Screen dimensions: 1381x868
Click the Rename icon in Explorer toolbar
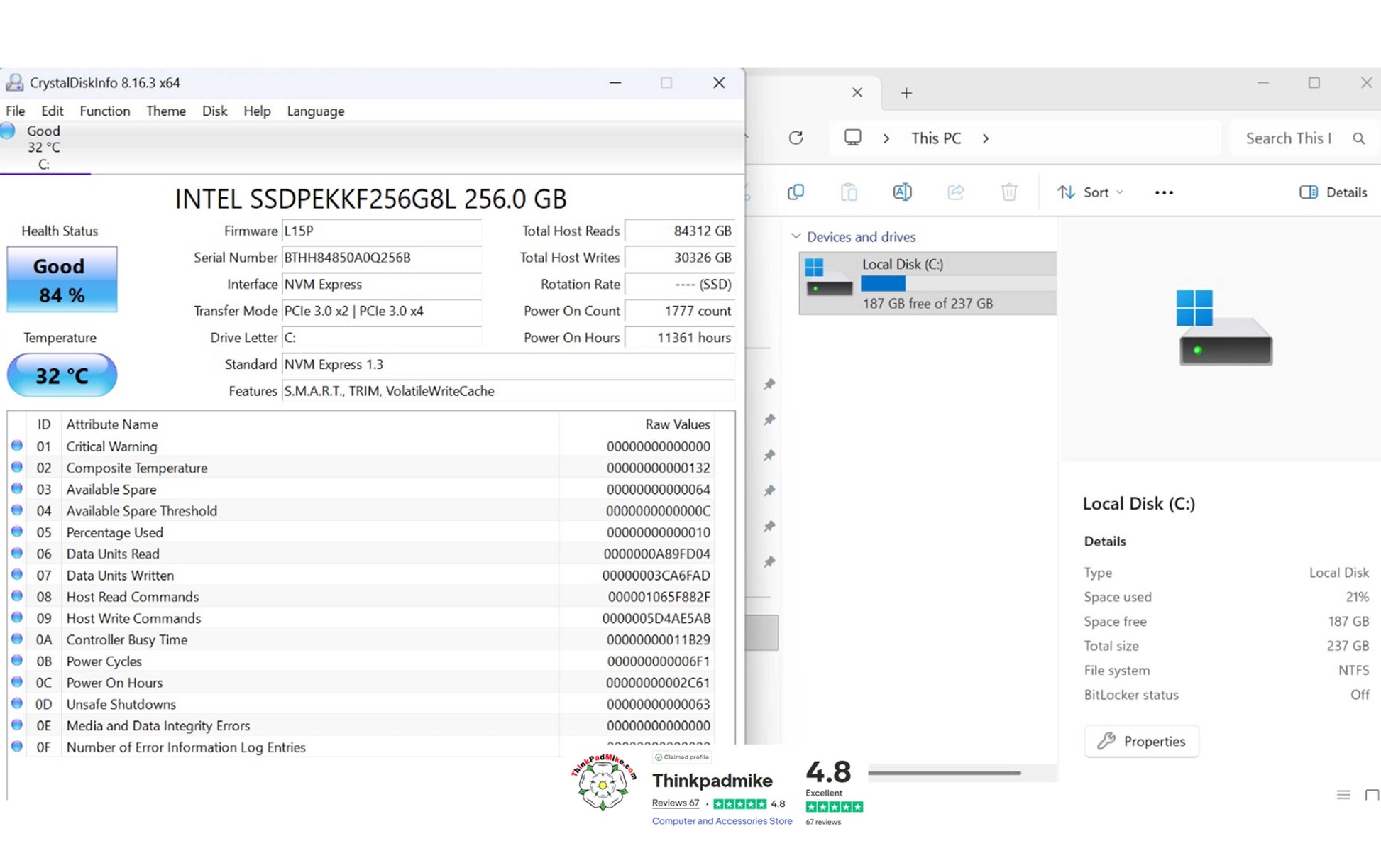tap(902, 192)
